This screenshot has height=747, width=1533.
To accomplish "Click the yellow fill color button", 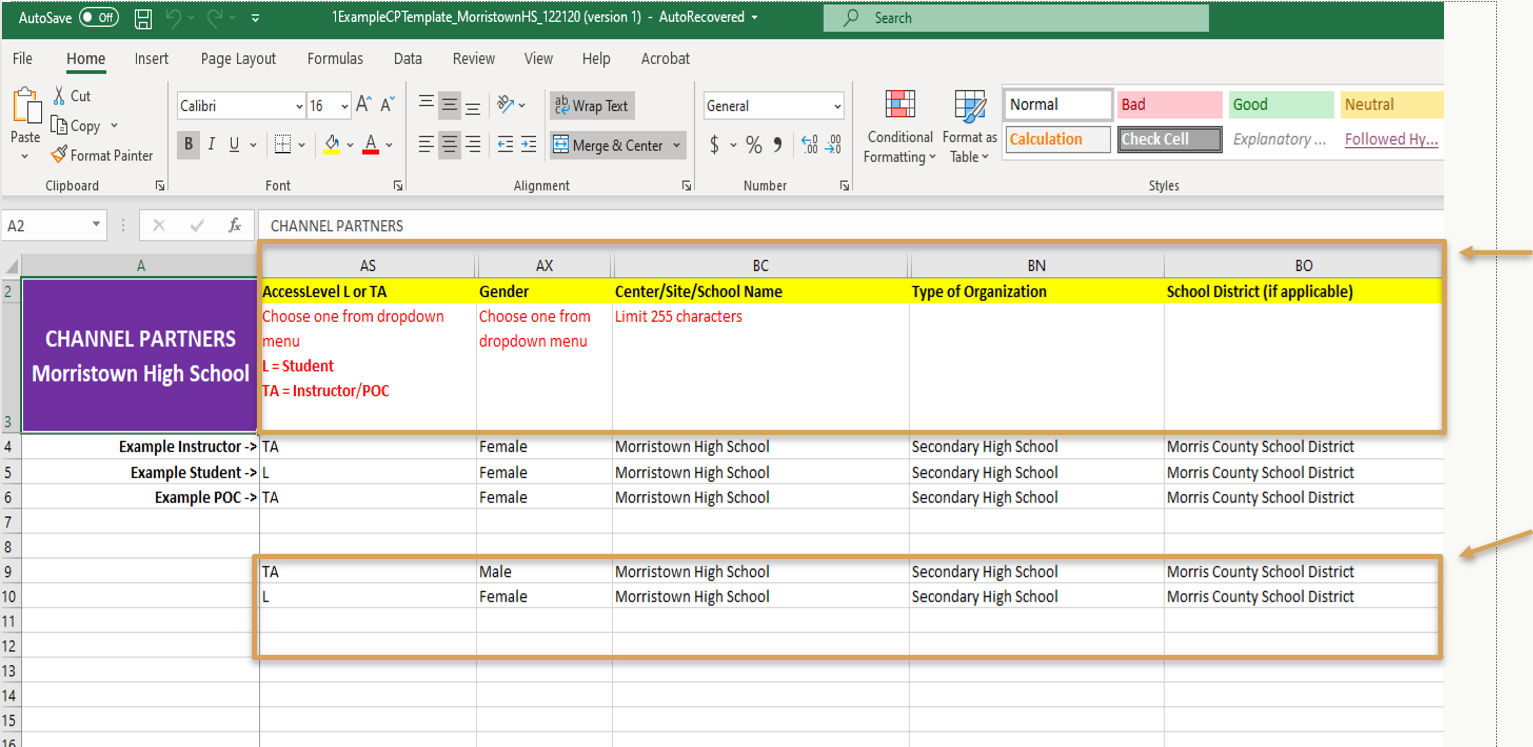I will pyautogui.click(x=332, y=145).
